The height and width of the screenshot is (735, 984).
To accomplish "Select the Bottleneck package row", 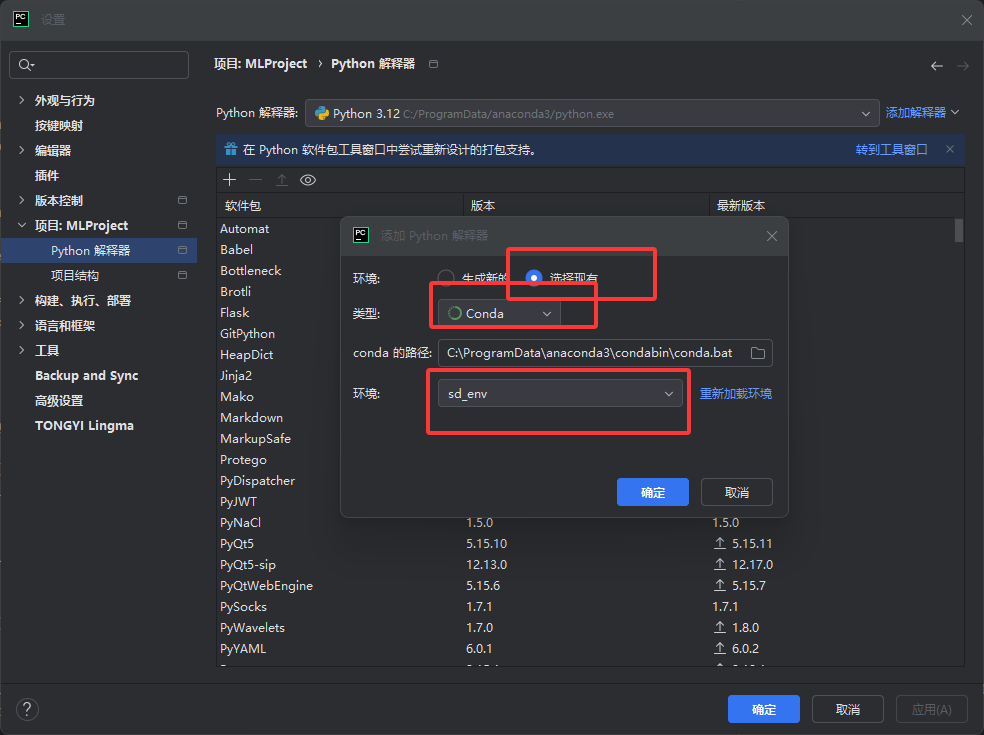I will (x=250, y=271).
